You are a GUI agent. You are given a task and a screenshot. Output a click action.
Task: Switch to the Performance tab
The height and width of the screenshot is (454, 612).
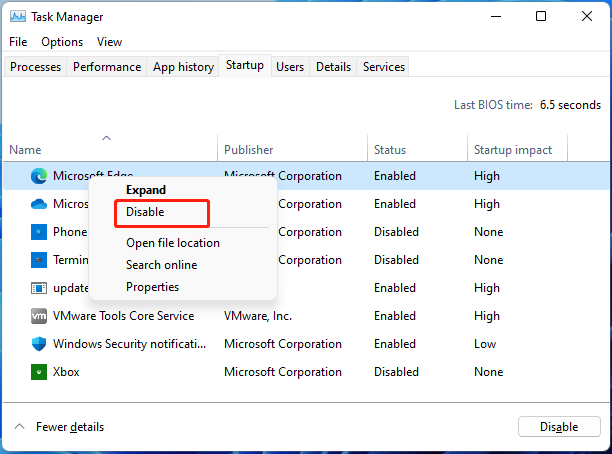[x=107, y=67]
